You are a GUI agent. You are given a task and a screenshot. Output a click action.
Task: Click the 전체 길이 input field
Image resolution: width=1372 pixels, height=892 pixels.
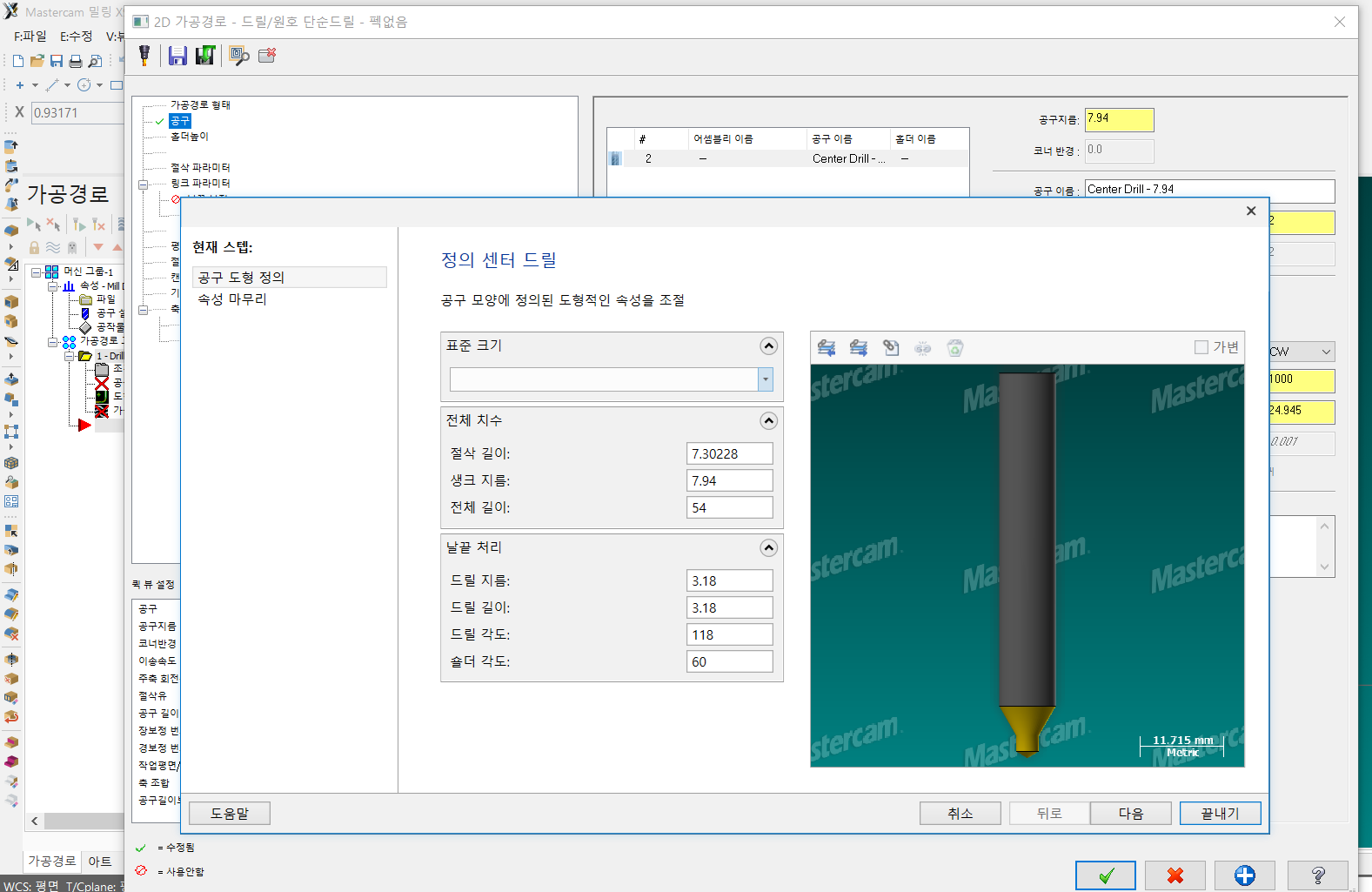pos(730,507)
